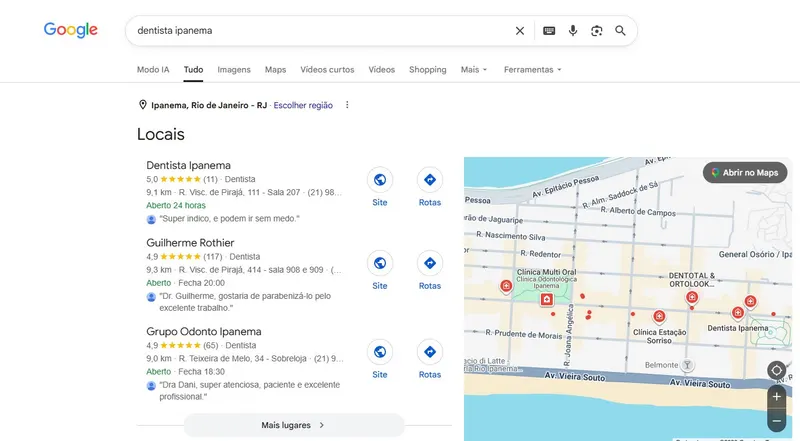The width and height of the screenshot is (800, 441).
Task: Click the 'Av. Vieira Souto' label above 'Rio Ipanema'
Action: coord(574,377)
